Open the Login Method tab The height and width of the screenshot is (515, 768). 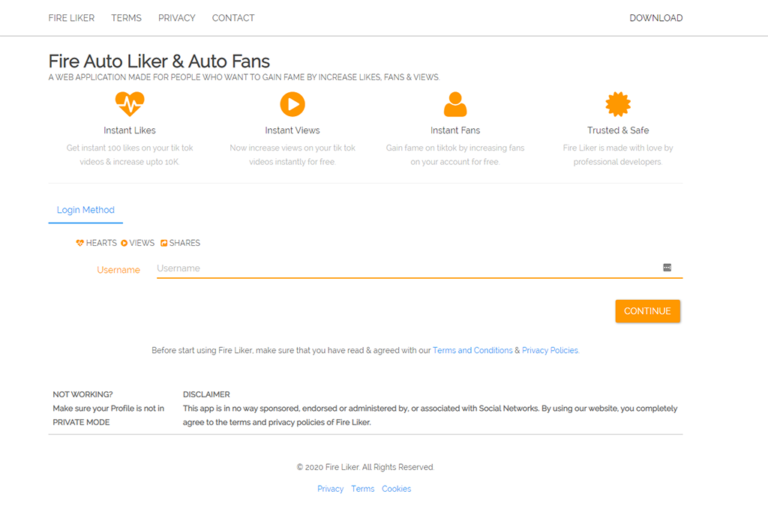coord(86,210)
